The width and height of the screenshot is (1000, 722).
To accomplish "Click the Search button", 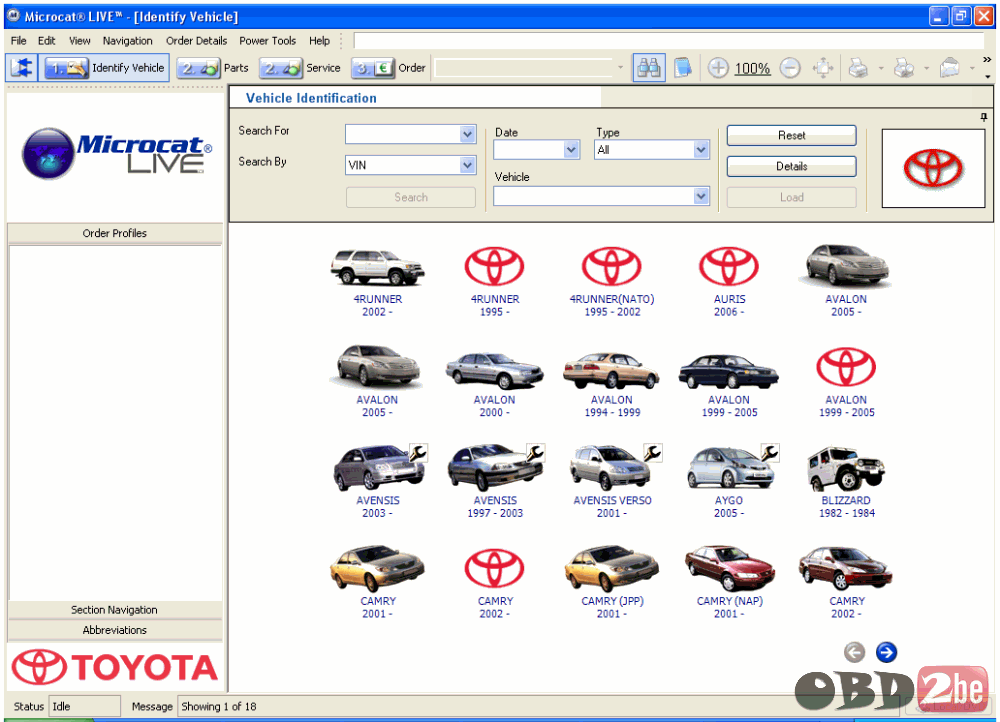I will click(411, 198).
